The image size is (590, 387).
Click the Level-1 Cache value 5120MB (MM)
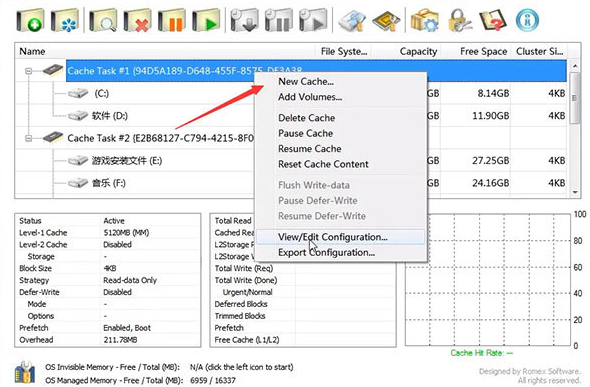click(x=126, y=233)
